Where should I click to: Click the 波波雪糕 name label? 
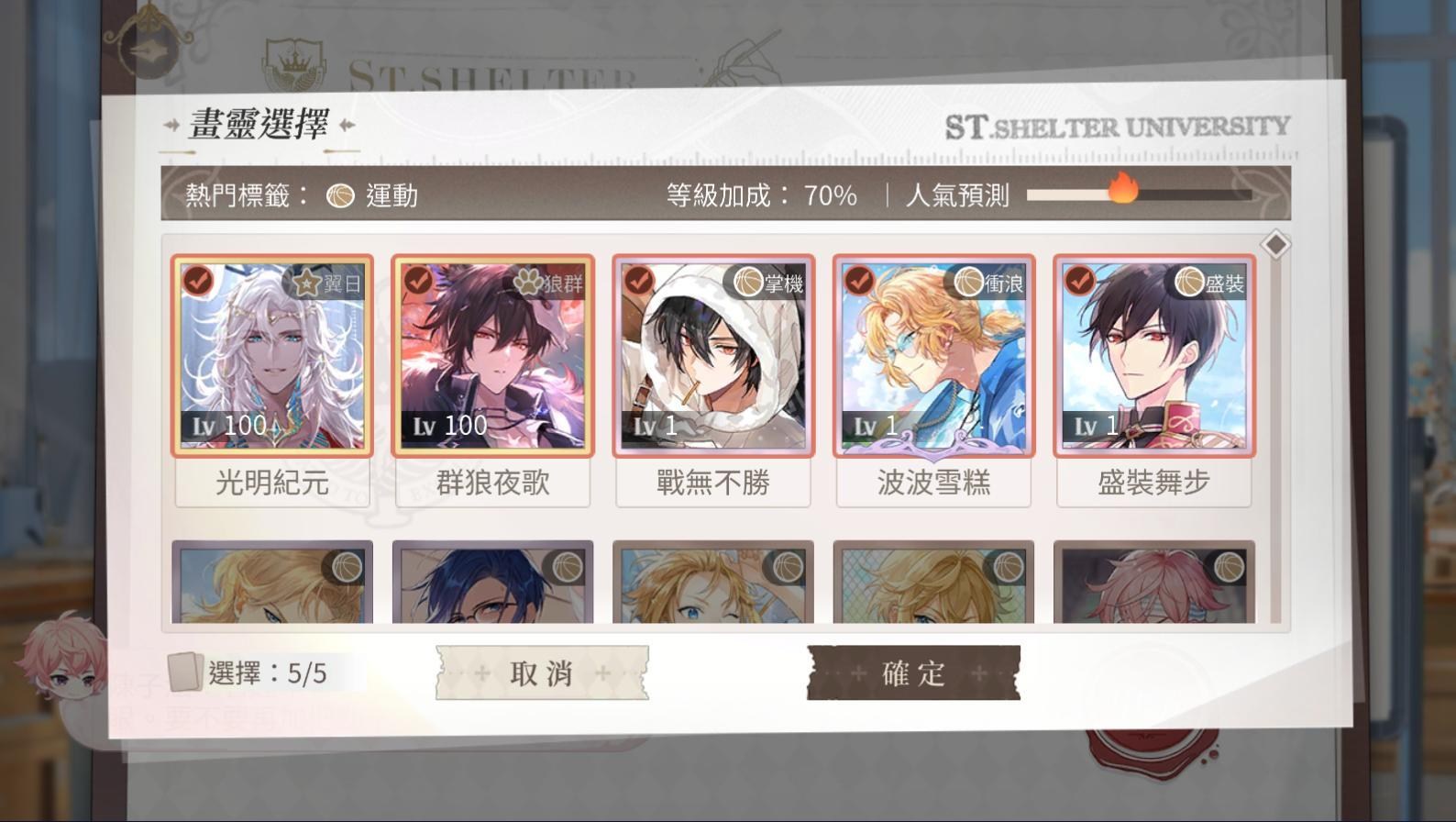point(933,483)
